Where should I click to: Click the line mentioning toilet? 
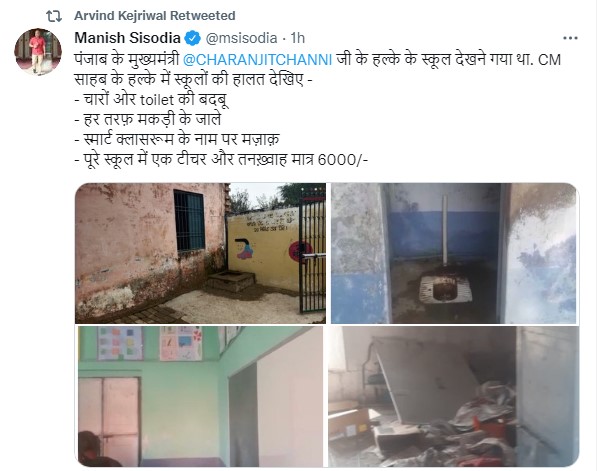pyautogui.click(x=151, y=100)
